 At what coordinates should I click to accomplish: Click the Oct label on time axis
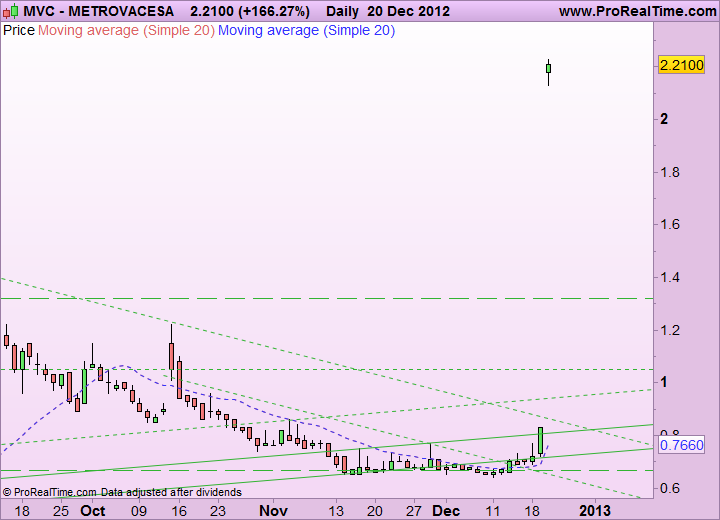pyautogui.click(x=93, y=511)
